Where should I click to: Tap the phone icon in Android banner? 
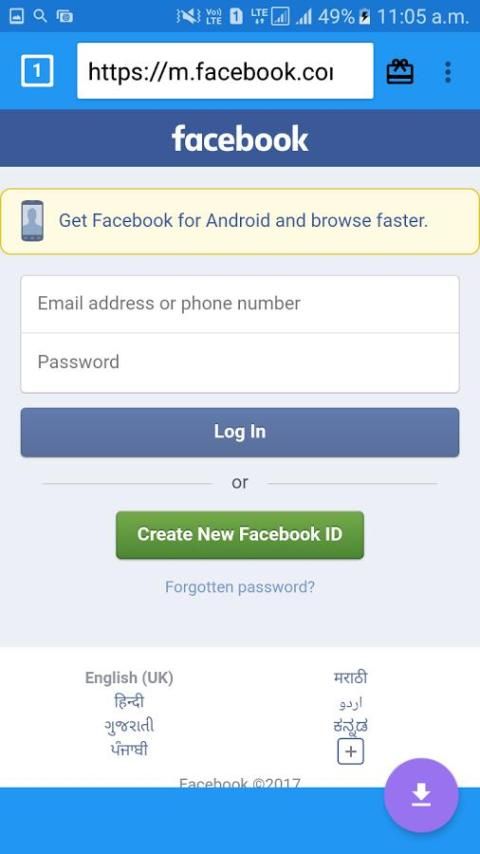coord(33,221)
